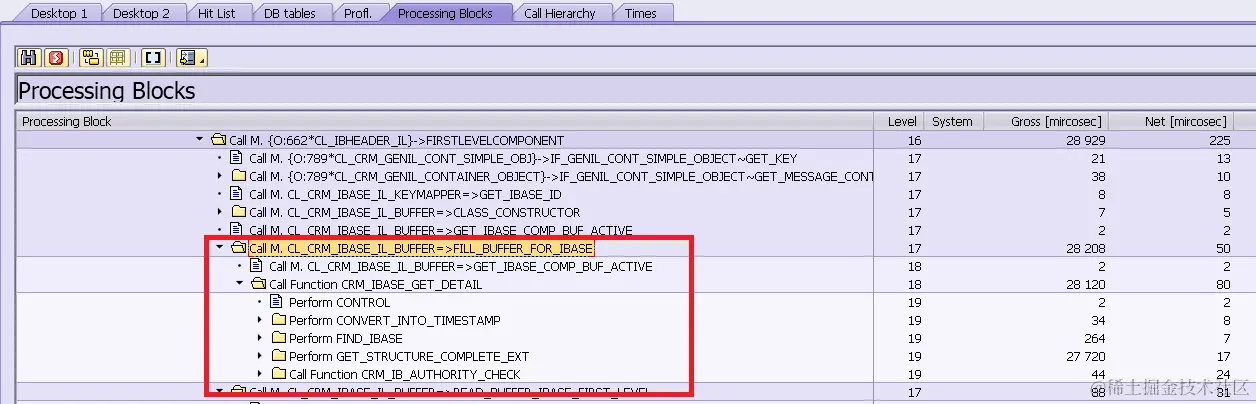This screenshot has width=1256, height=404.
Task: Select Call Function CRM_IBASE_GET_DETAIL row
Action: (x=375, y=284)
